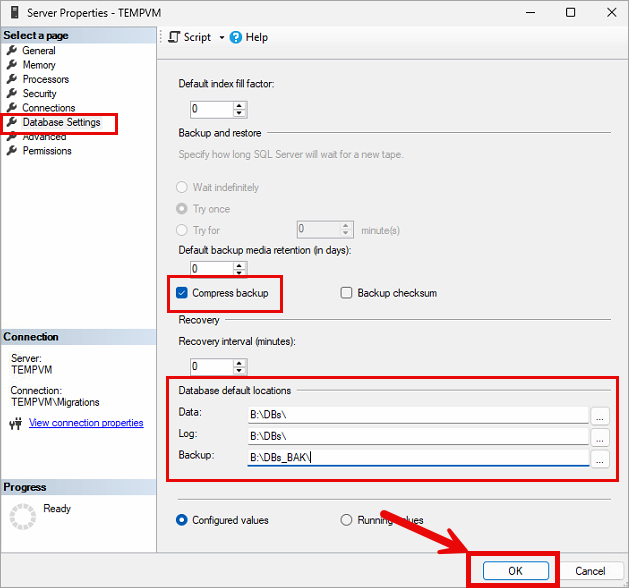Expand the Script dropdown arrow
629x588 pixels.
coord(221,38)
